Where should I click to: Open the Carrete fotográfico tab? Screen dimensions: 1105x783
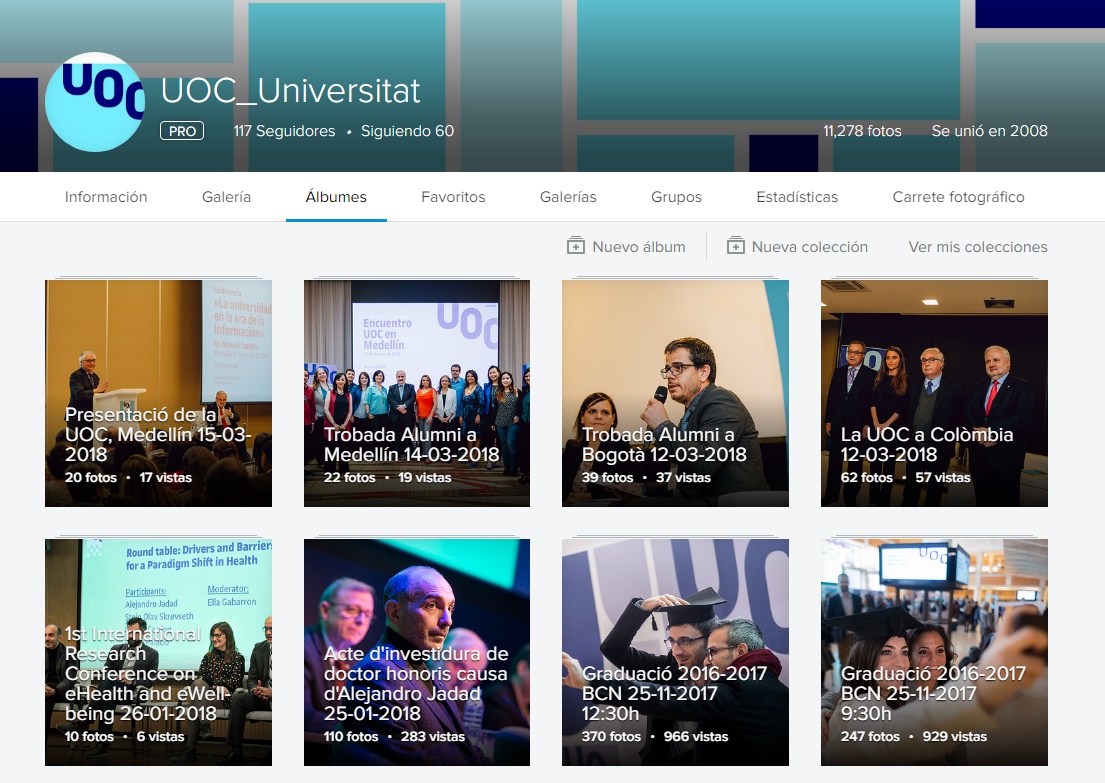(x=958, y=197)
